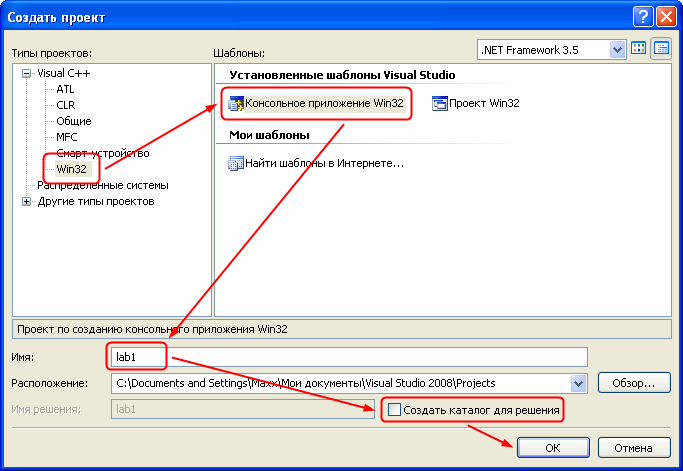Select ATL project type
This screenshot has width=683, height=471.
[x=65, y=89]
